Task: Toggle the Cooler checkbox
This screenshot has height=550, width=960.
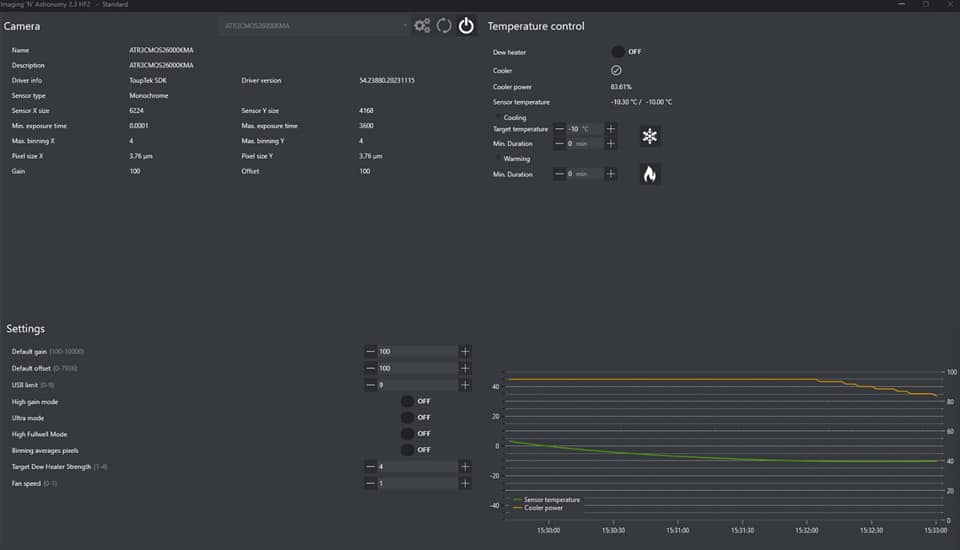Action: (x=616, y=70)
